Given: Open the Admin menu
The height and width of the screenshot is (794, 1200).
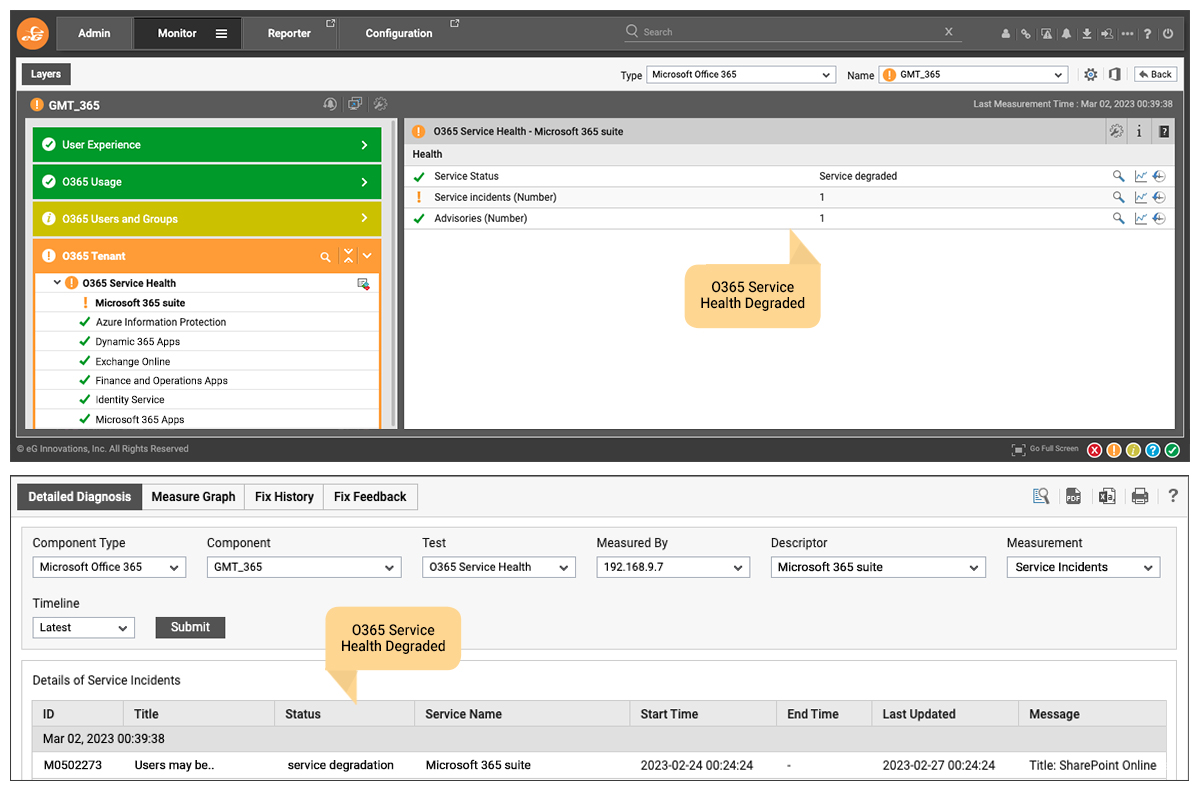Looking at the screenshot, I should point(94,33).
